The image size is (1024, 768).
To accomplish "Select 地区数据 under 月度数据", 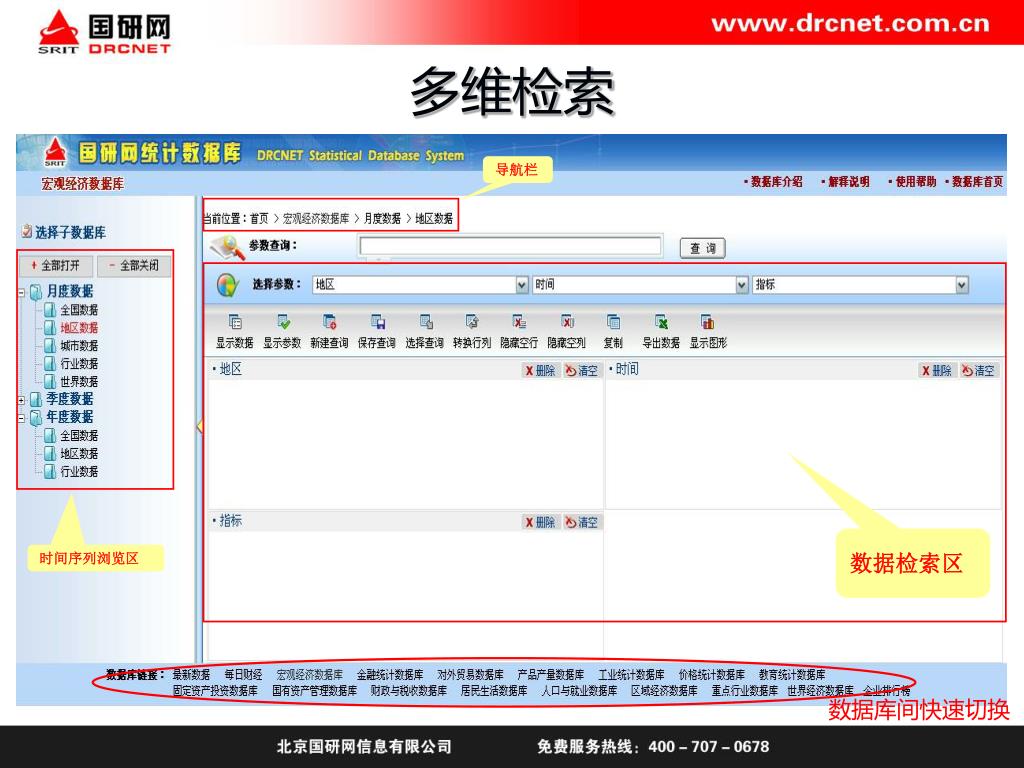I will click(79, 327).
